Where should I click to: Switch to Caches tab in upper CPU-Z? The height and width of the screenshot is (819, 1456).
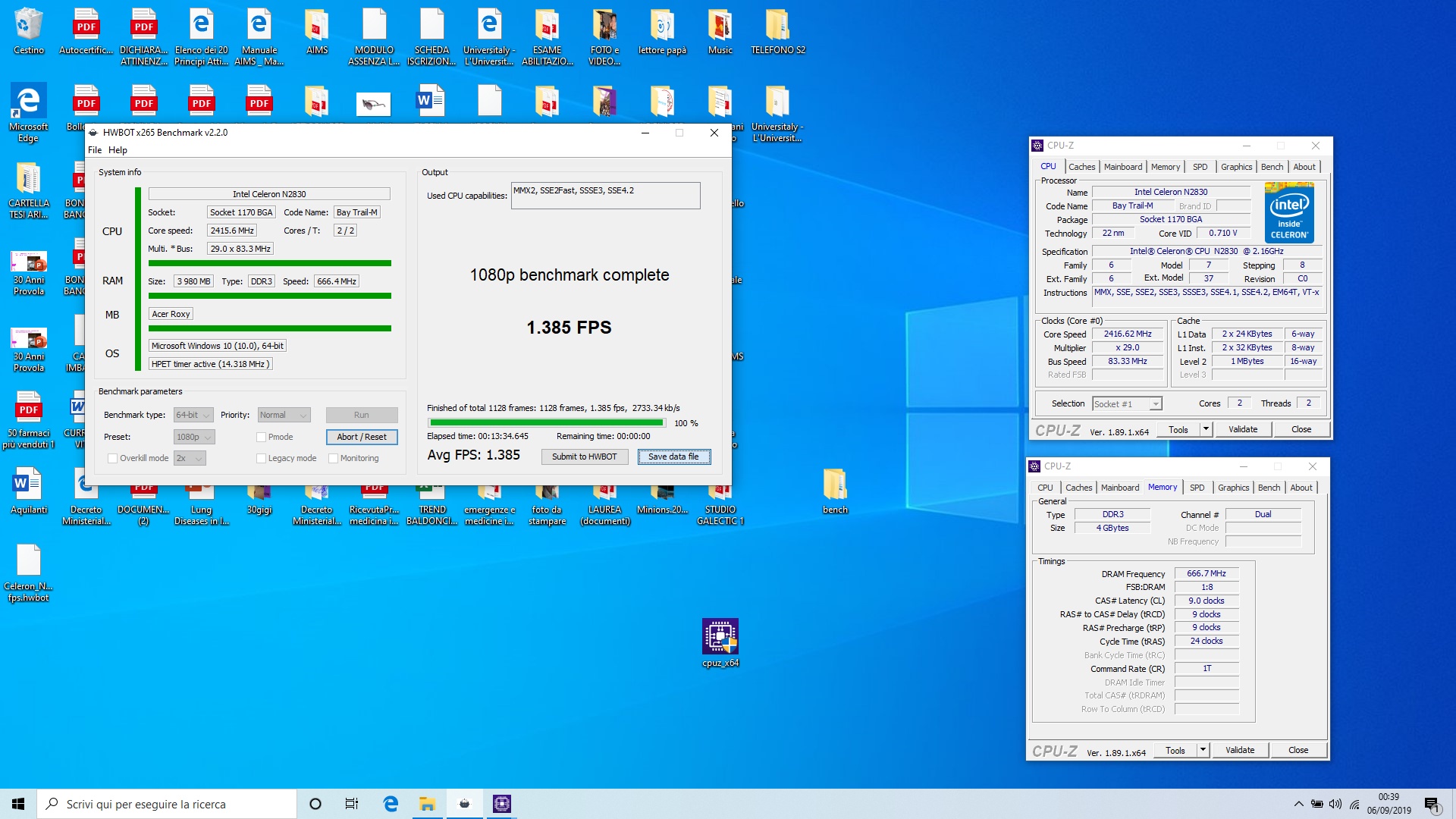pyautogui.click(x=1081, y=167)
